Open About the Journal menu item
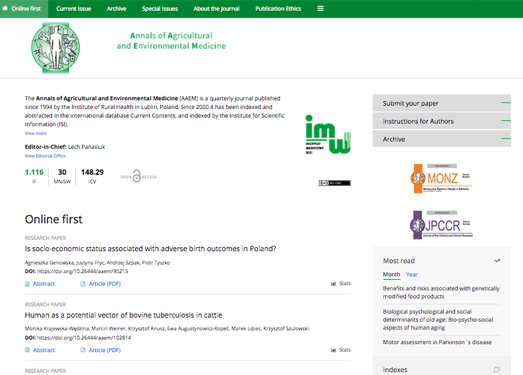This screenshot has width=523, height=375. coord(216,9)
